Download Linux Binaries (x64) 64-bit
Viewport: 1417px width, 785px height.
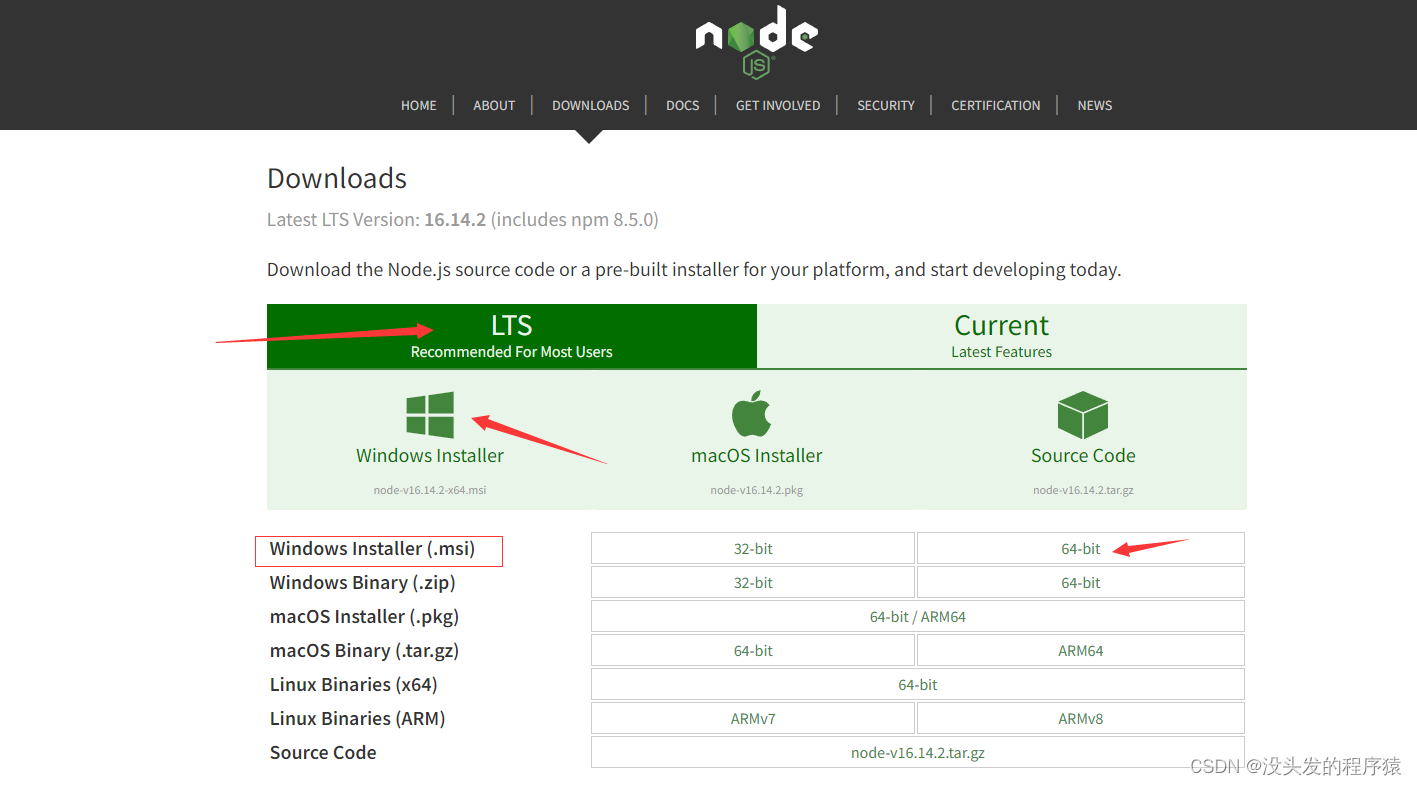918,684
